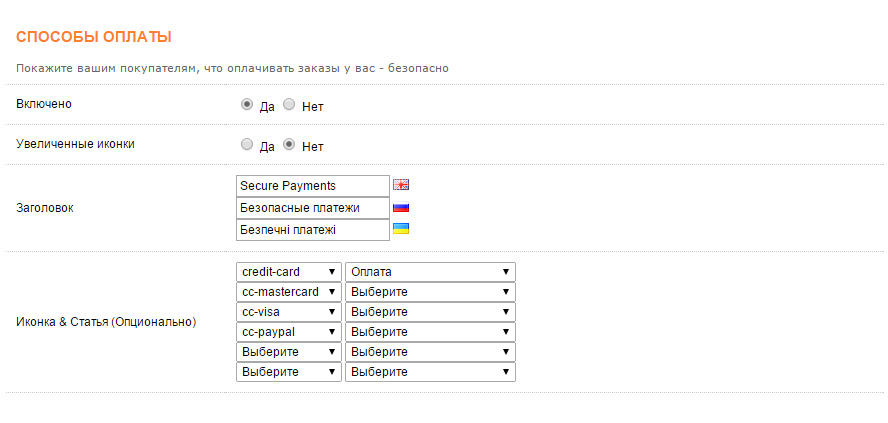
Task: Select 'Да' for Включено
Action: click(247, 104)
